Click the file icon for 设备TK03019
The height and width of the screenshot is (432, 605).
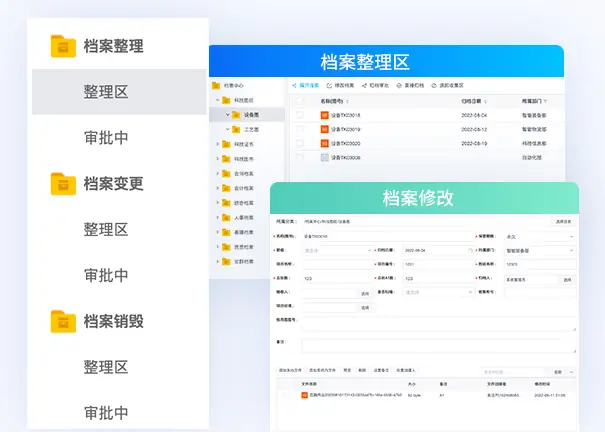coord(324,130)
